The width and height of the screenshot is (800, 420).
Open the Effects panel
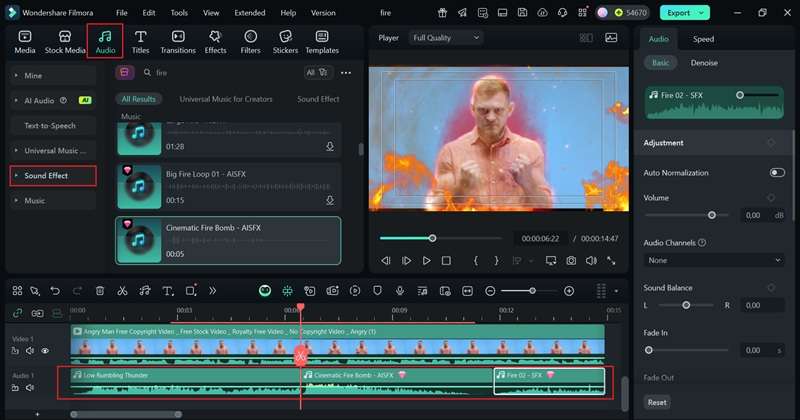coord(215,42)
